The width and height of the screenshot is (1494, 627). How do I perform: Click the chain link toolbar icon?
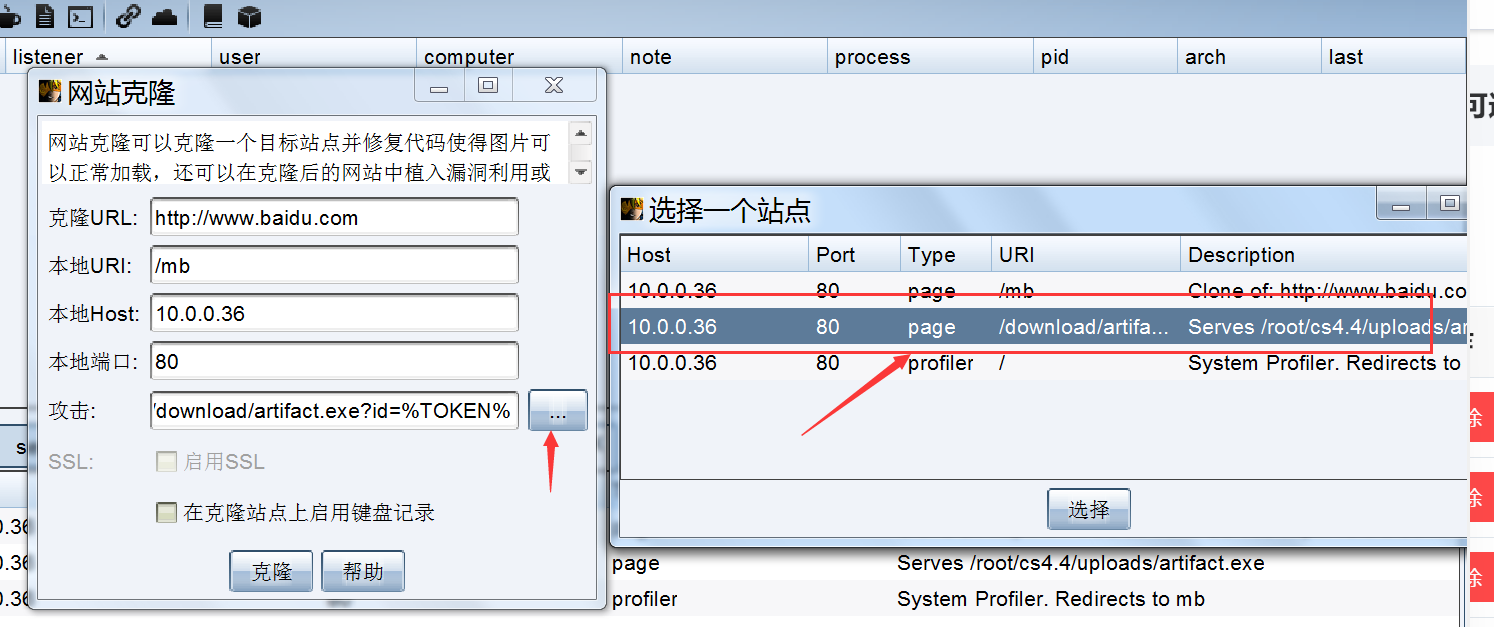pos(128,16)
